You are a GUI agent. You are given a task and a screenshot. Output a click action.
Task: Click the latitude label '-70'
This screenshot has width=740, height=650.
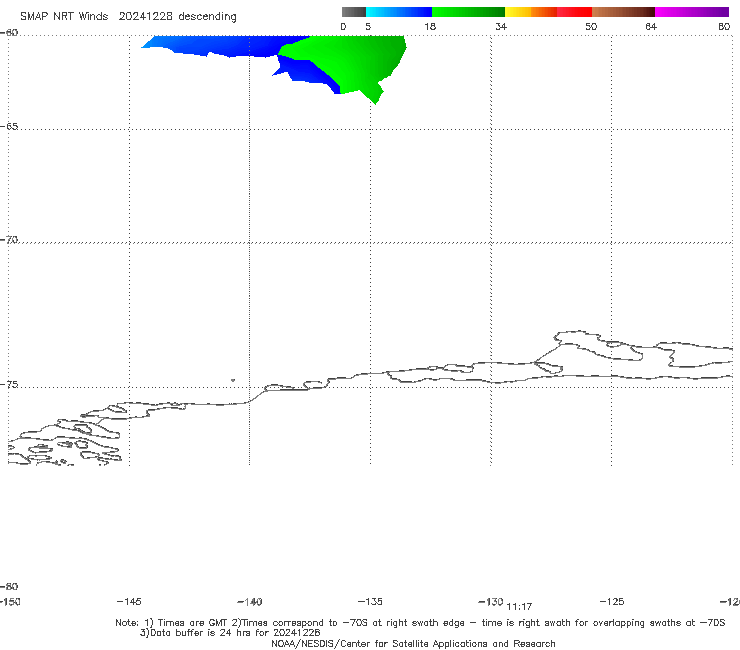coord(9,240)
